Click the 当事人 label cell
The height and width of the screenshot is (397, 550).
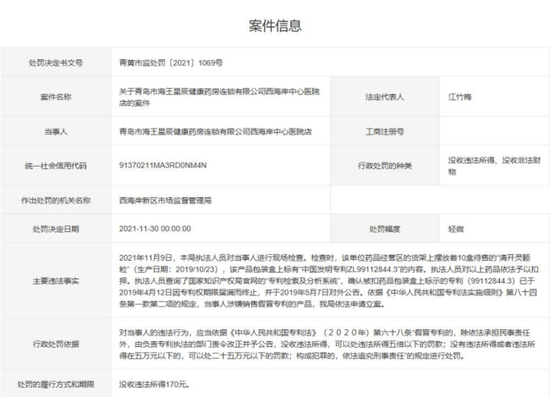point(56,132)
